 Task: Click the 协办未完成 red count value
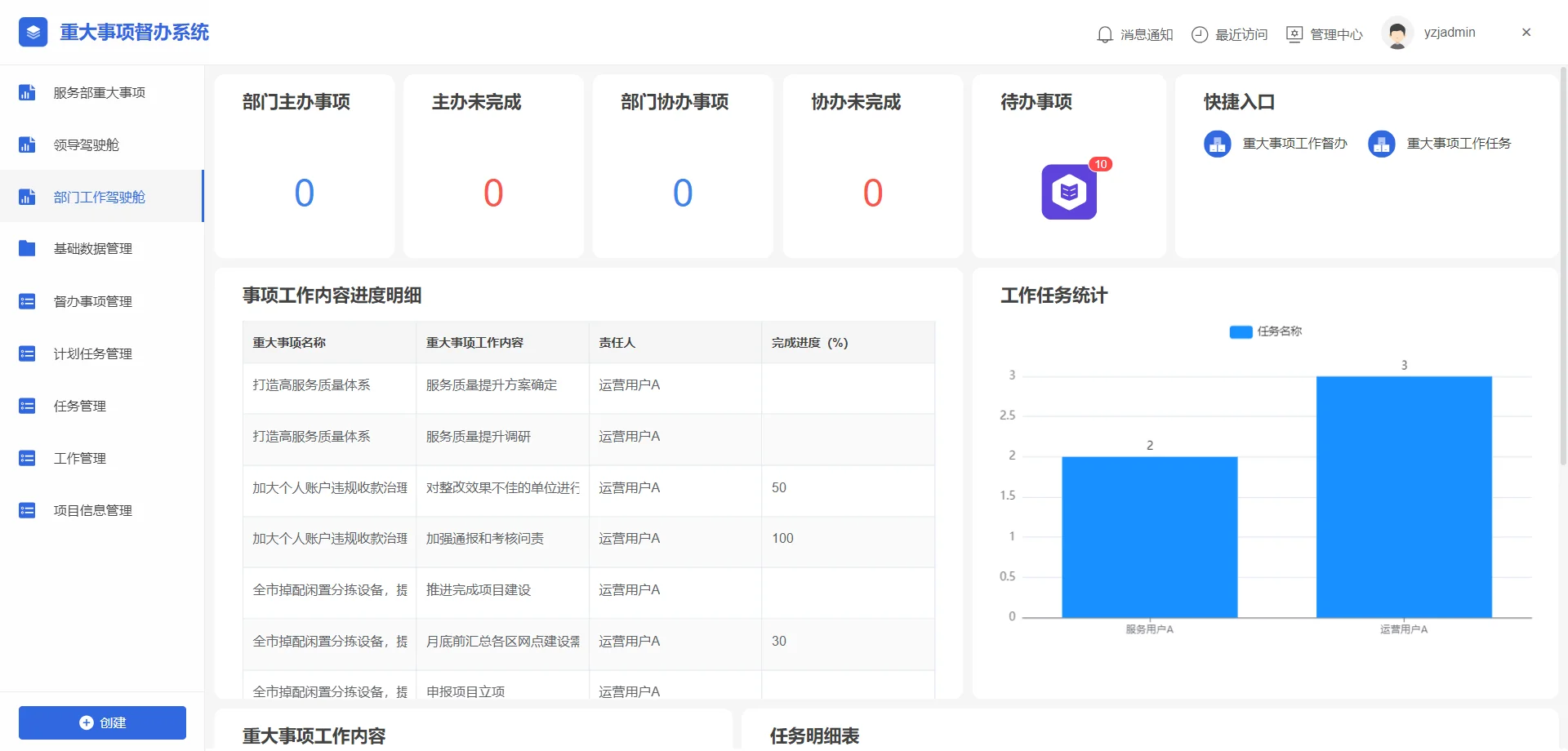tap(873, 193)
